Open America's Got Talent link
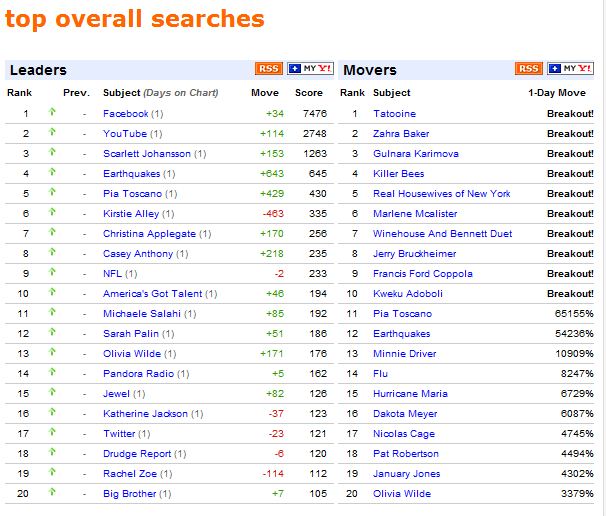 pos(153,294)
